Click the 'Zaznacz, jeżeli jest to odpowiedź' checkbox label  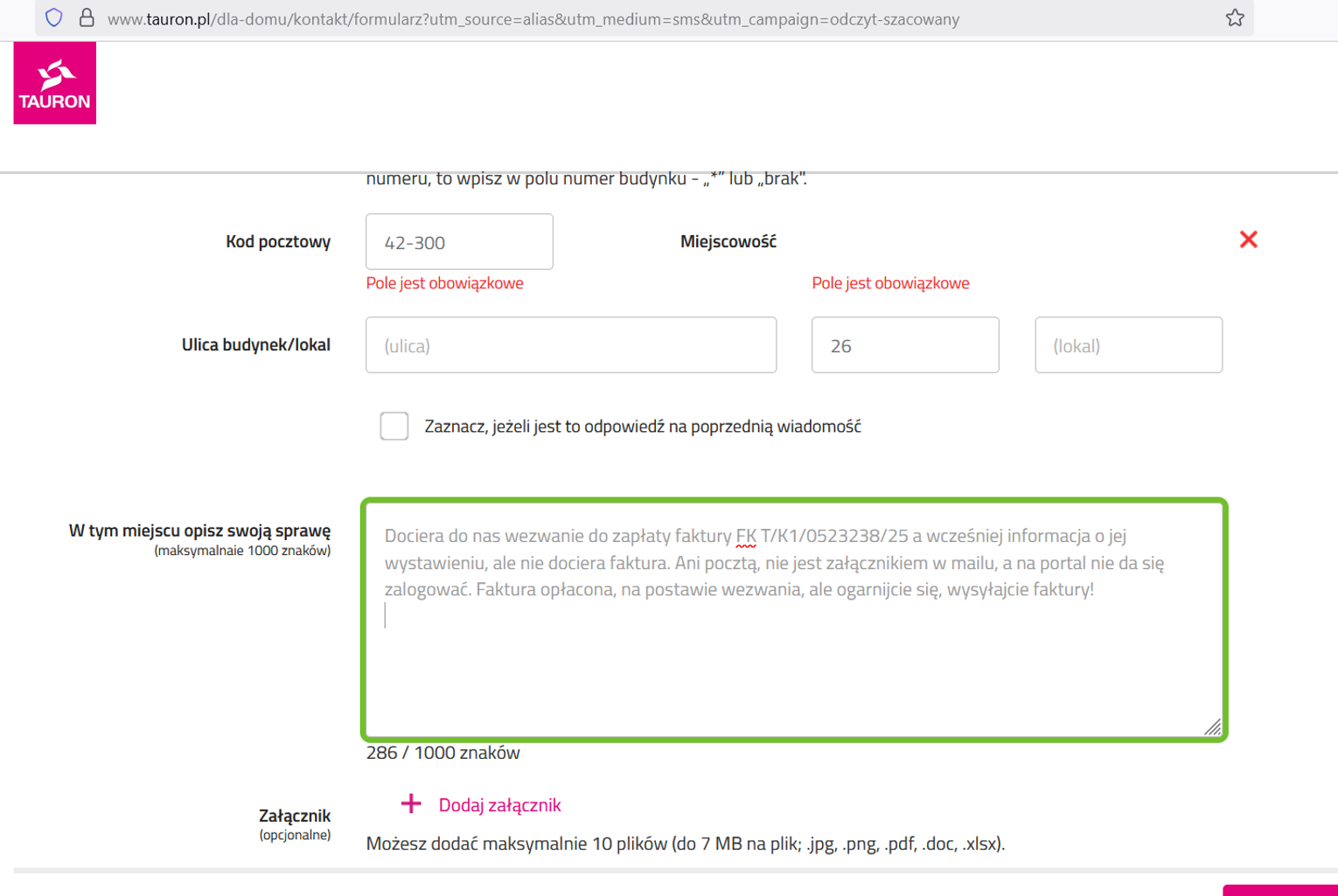click(642, 427)
